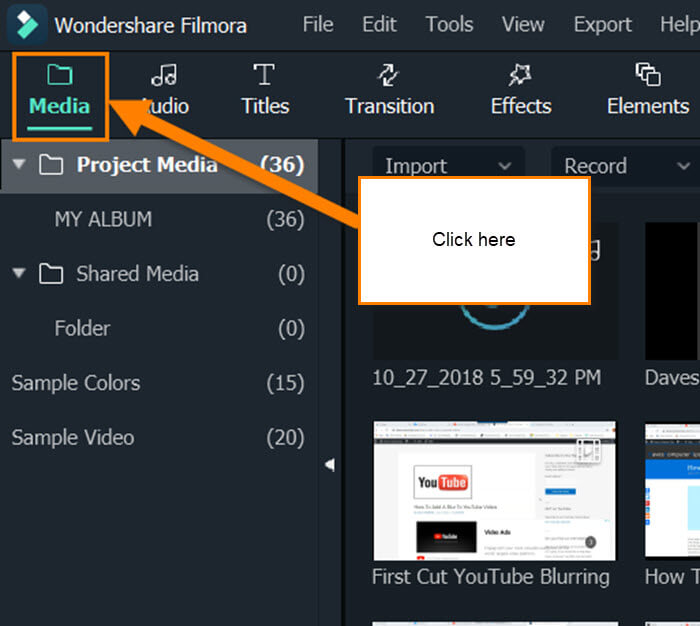Select the Shared Media folder
Screen dimensions: 700x626
(159, 274)
